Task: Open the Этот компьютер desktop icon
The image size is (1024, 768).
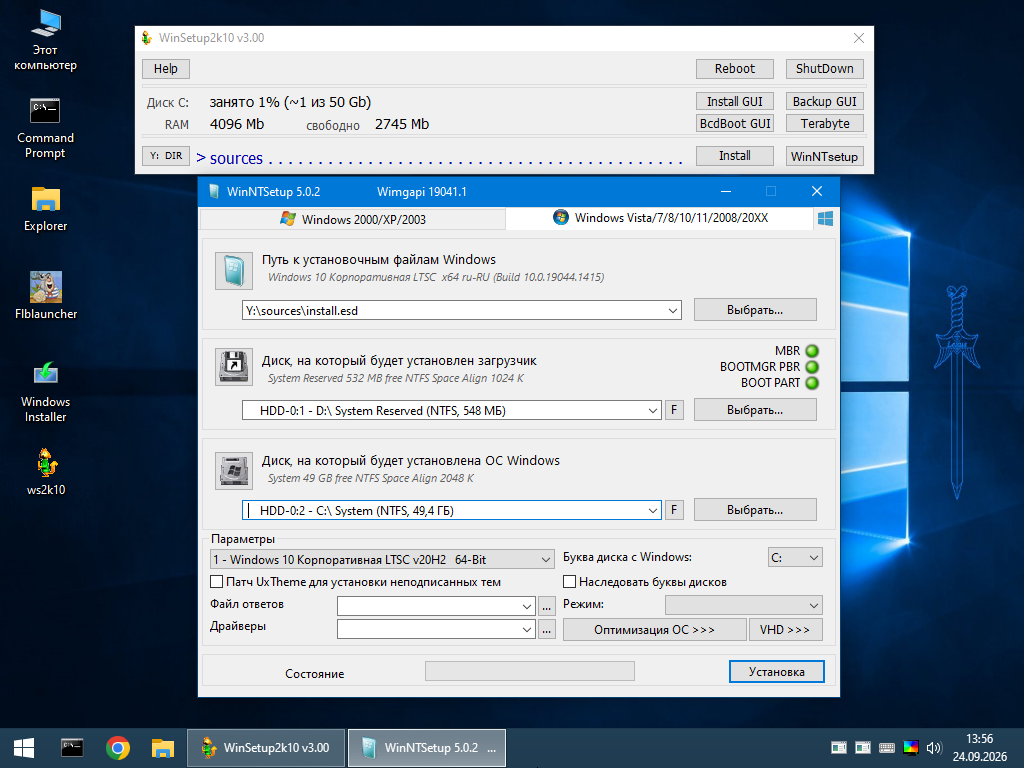Action: (45, 40)
